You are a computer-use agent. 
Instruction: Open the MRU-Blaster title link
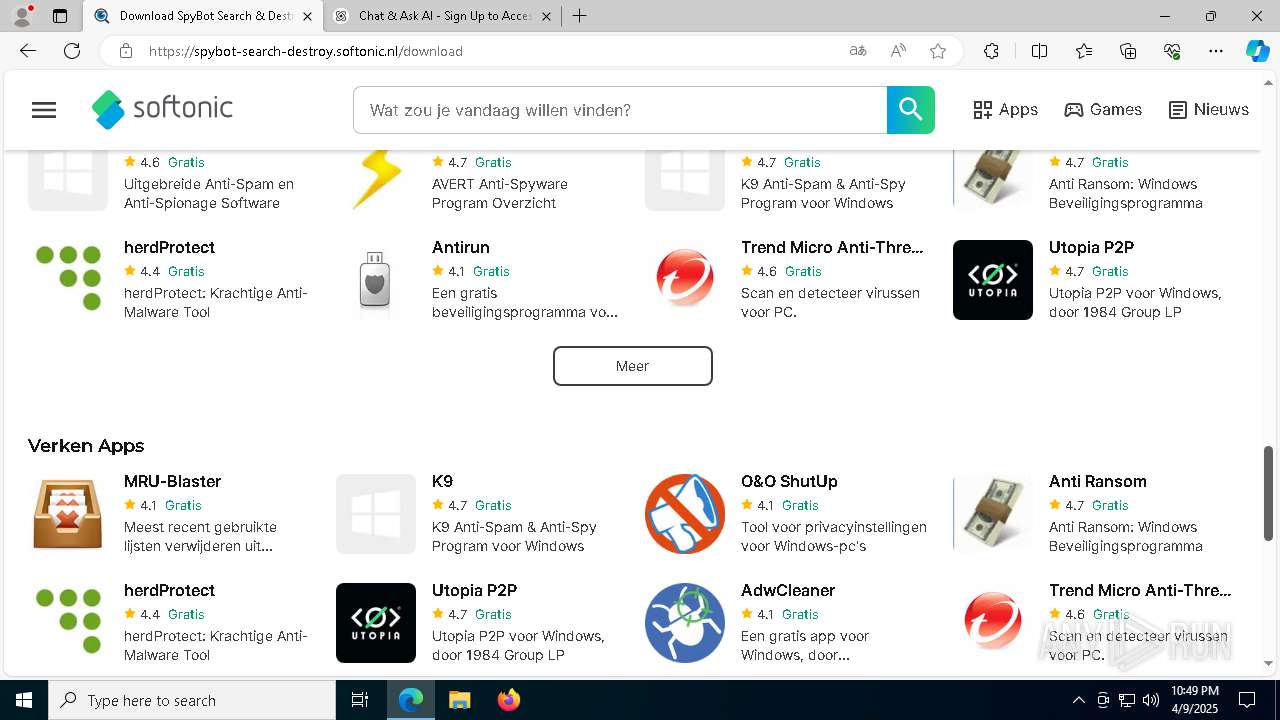pos(172,481)
